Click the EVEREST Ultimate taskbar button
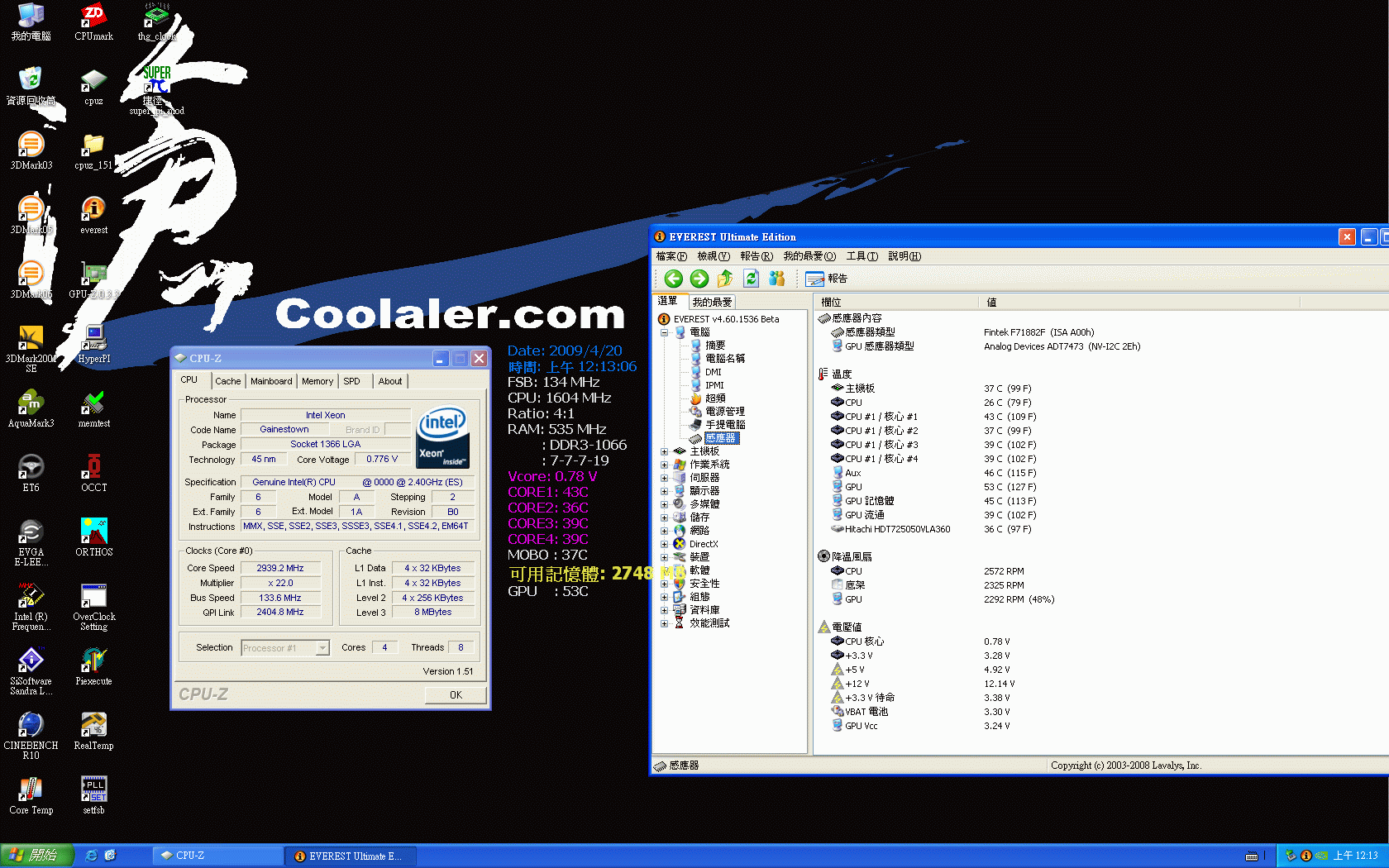Screen dimensions: 1389x868 351,856
